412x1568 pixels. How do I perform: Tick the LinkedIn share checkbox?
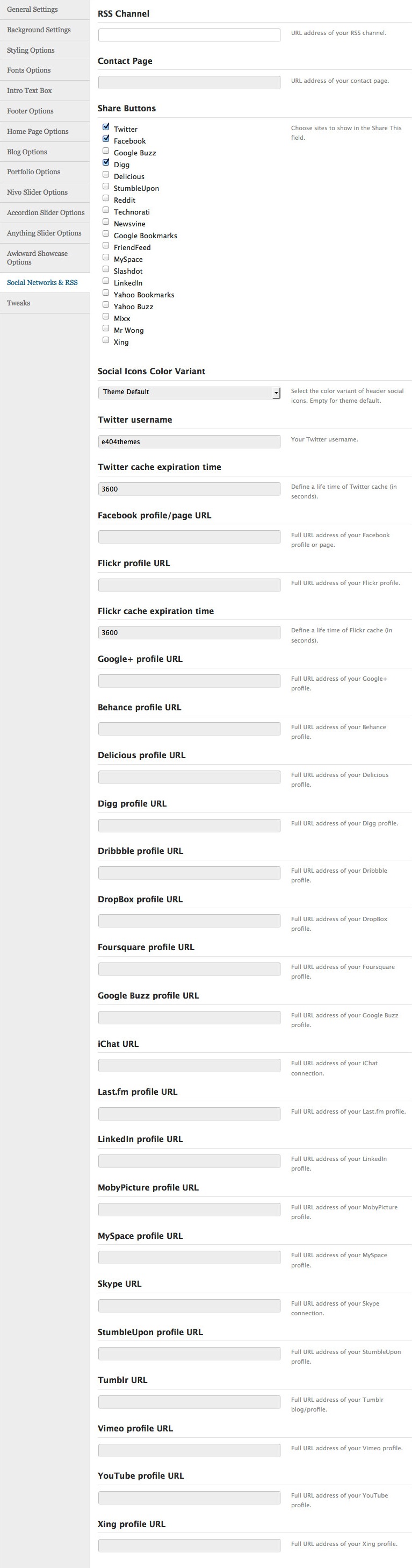(106, 281)
